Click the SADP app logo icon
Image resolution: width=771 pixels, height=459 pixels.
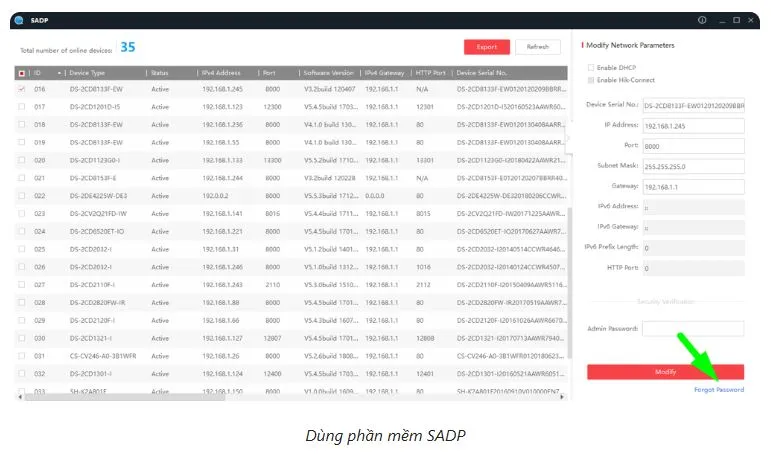[20, 19]
